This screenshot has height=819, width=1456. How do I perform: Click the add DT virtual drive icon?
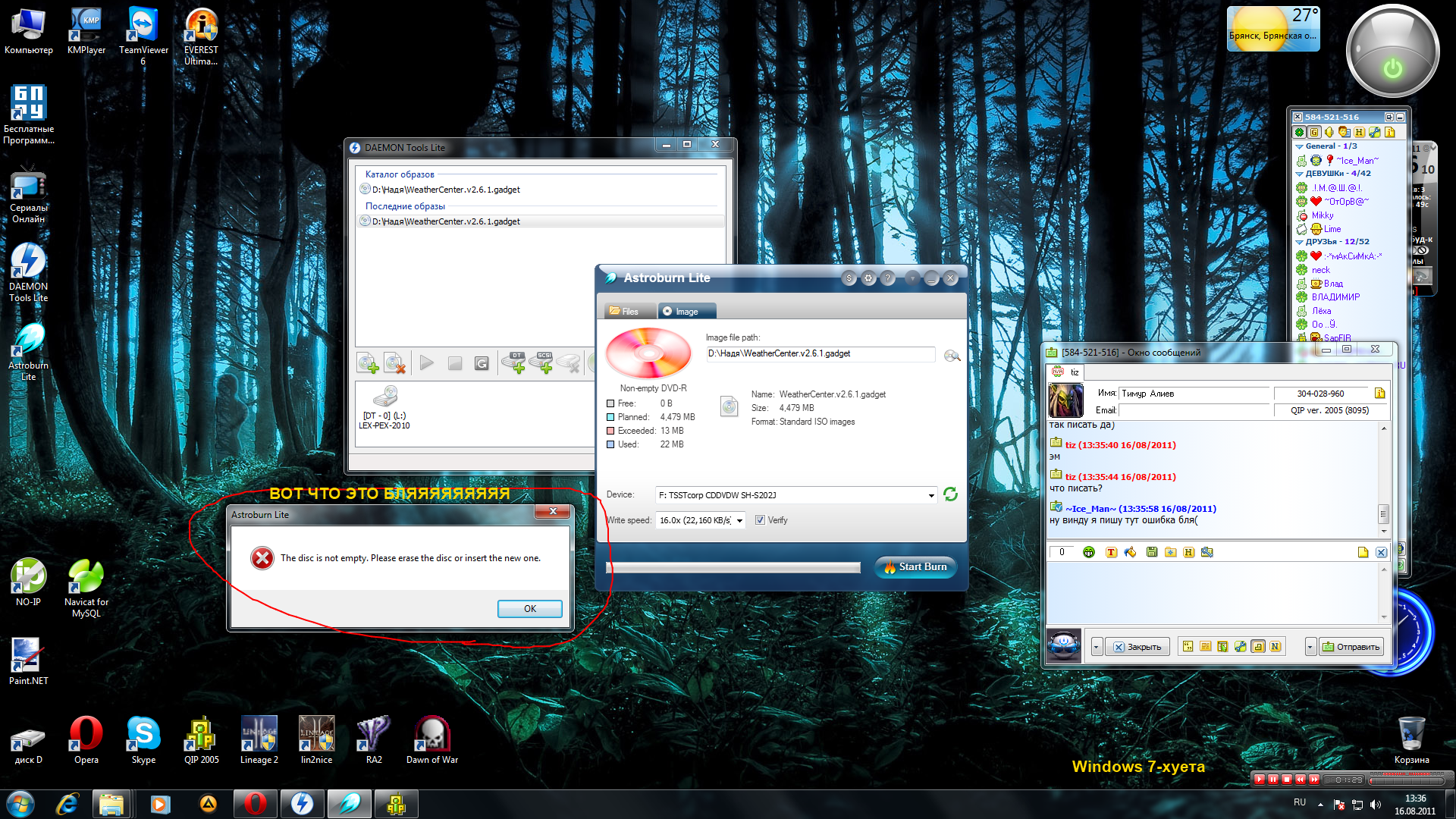click(515, 363)
